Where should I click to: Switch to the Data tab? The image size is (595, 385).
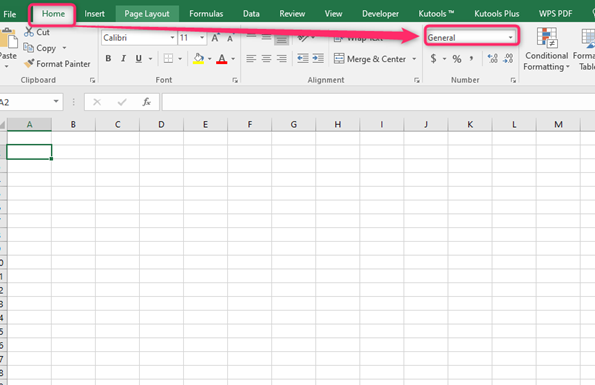click(x=251, y=14)
